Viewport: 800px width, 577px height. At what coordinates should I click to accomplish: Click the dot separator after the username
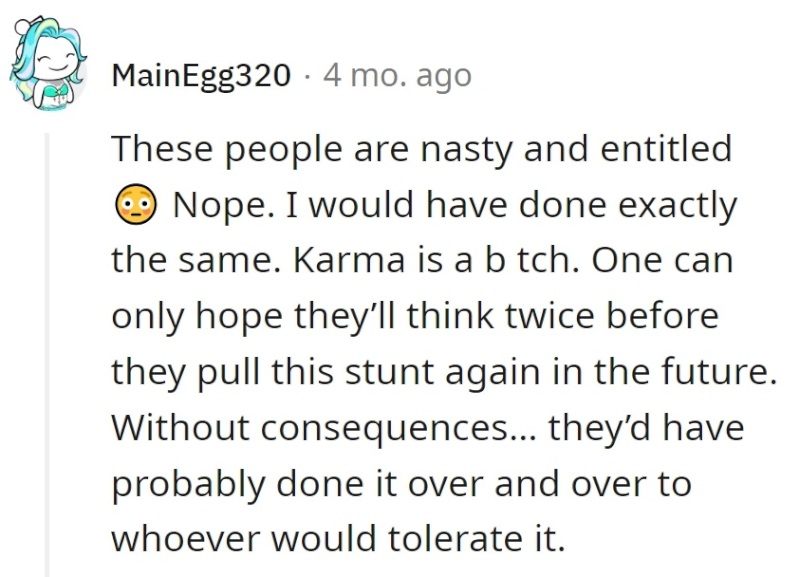(x=307, y=77)
